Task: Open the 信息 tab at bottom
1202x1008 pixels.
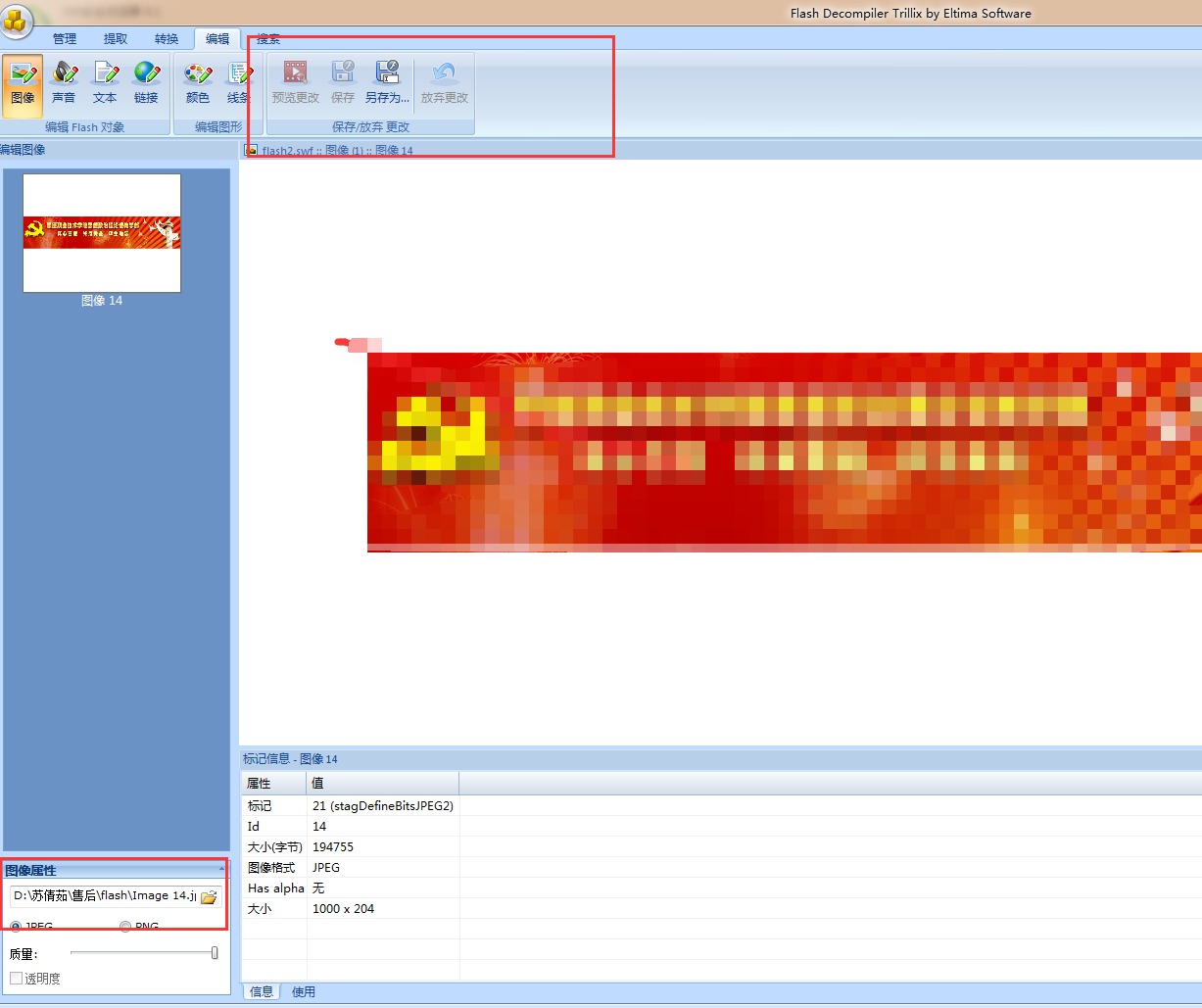Action: click(262, 992)
